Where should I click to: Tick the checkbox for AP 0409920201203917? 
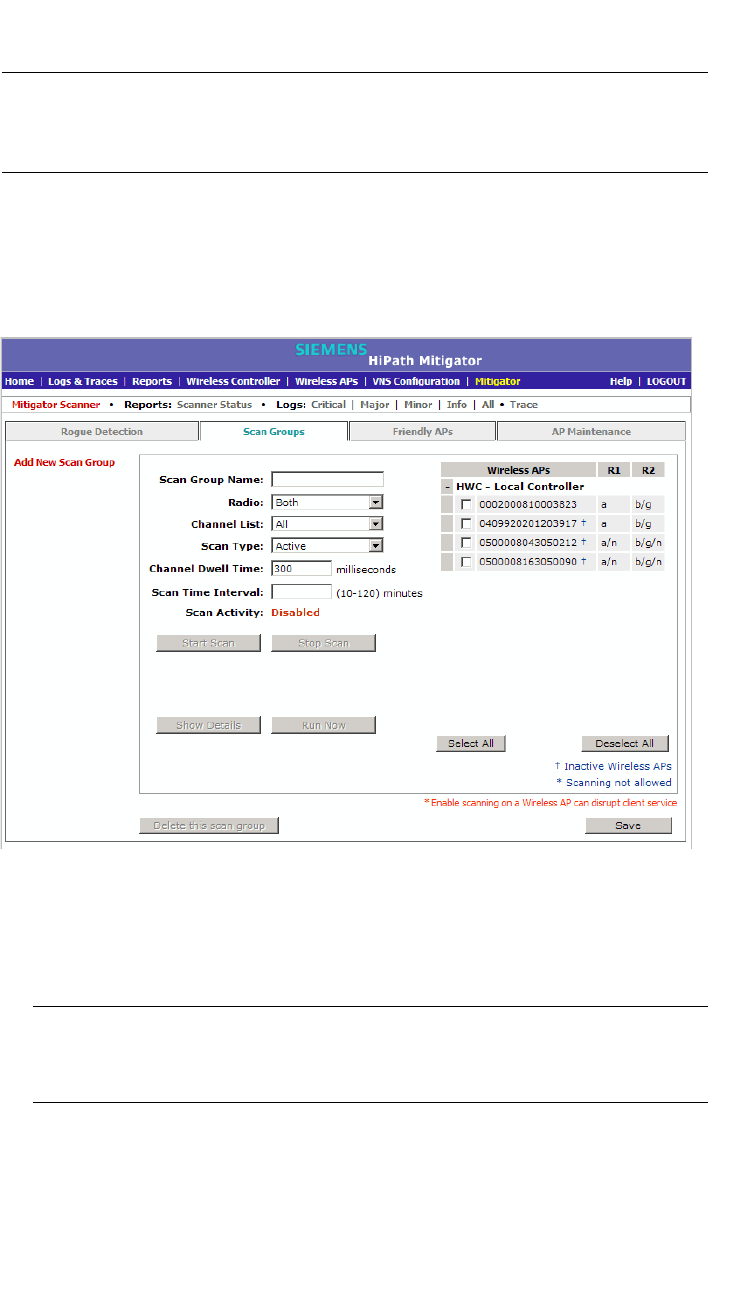point(467,524)
